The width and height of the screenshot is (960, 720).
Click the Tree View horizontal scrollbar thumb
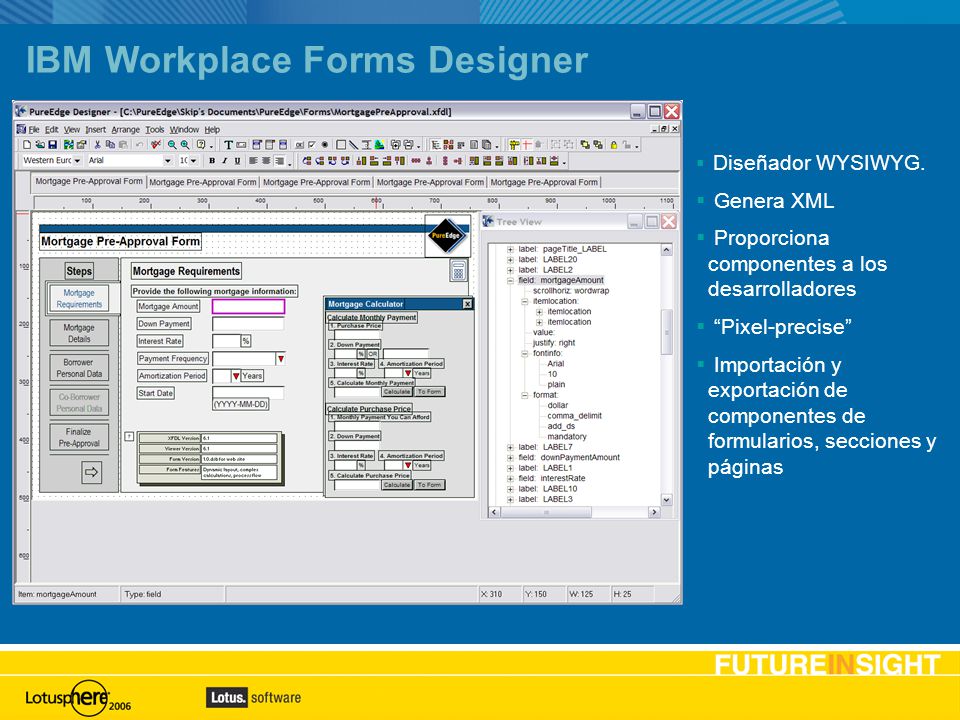(x=546, y=512)
